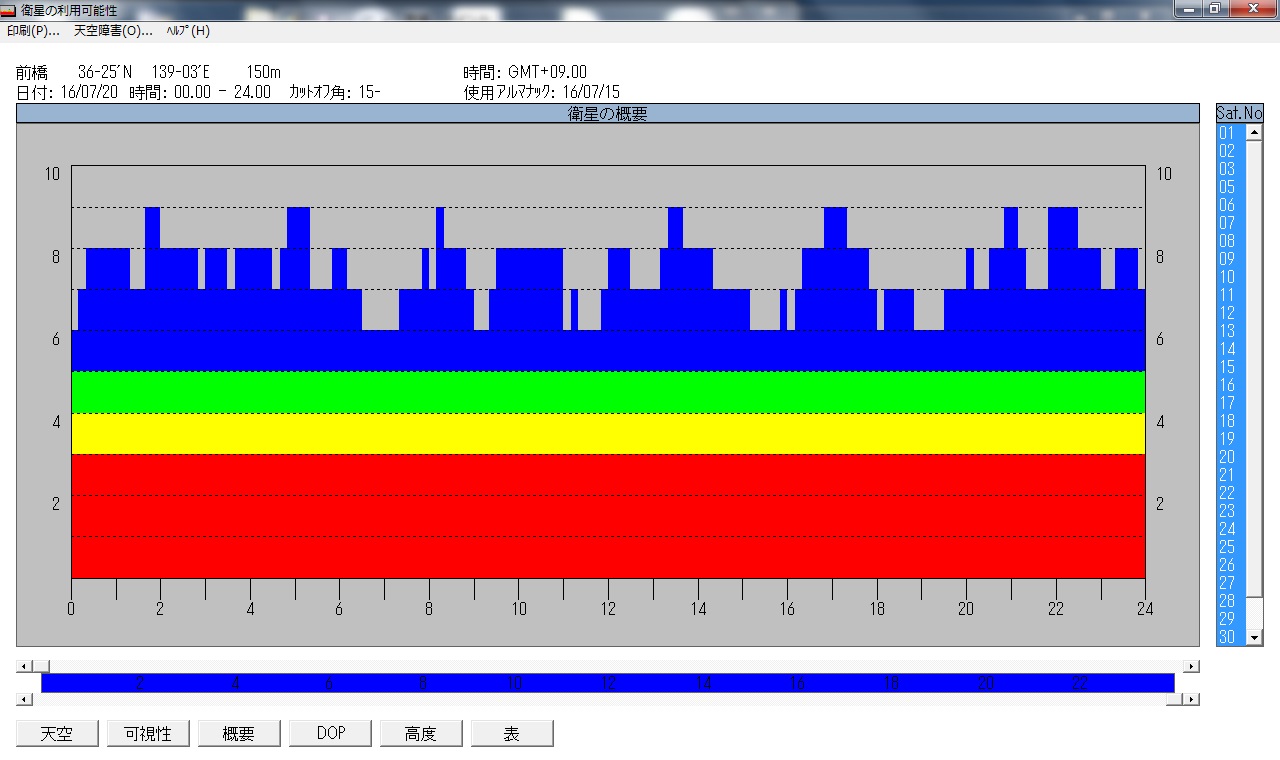1280x760 pixels.
Task: Click the DOP button
Action: coord(330,733)
